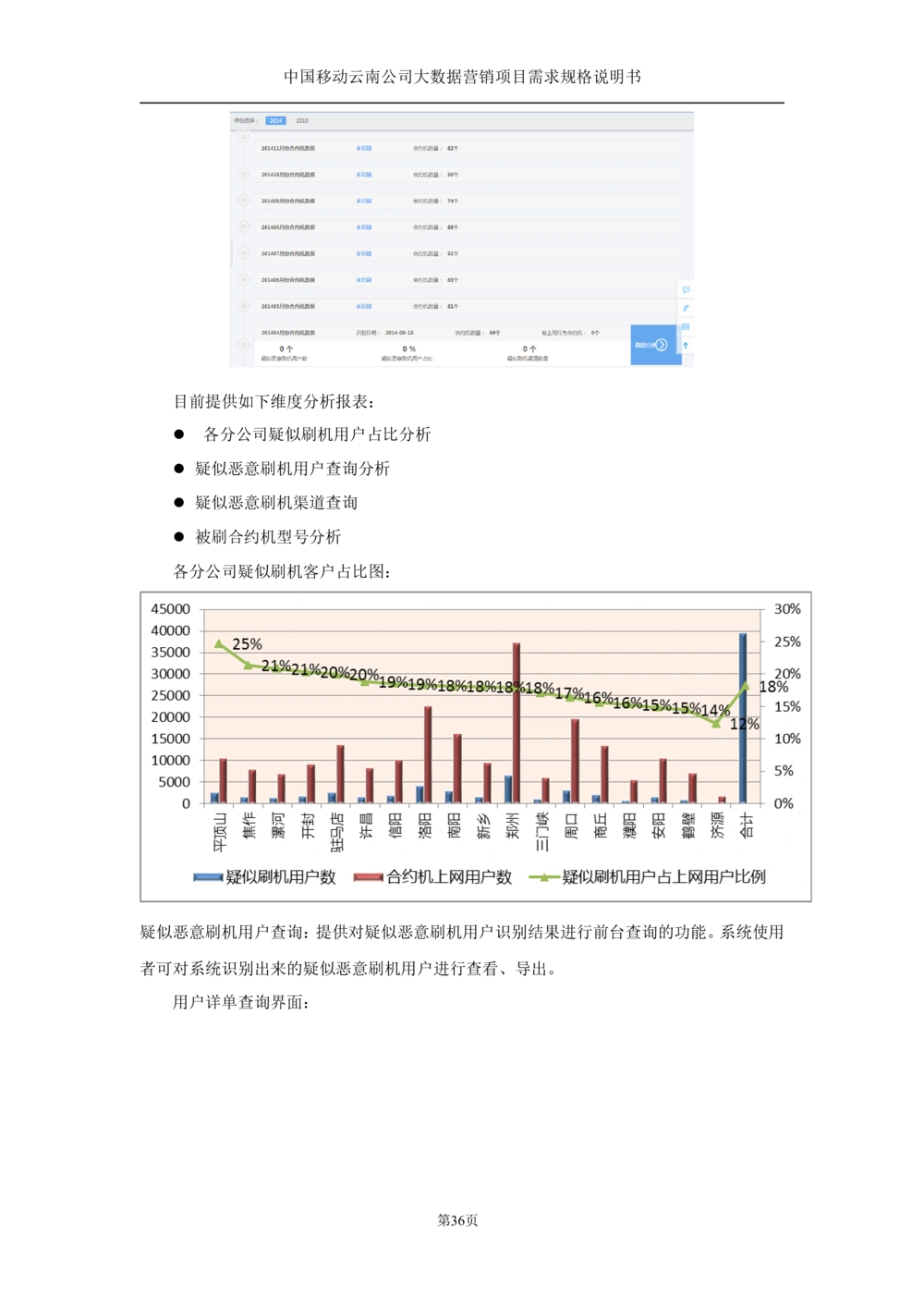Click the pen edit icon in side toolbar
This screenshot has height=1308, width=924.
tap(686, 309)
